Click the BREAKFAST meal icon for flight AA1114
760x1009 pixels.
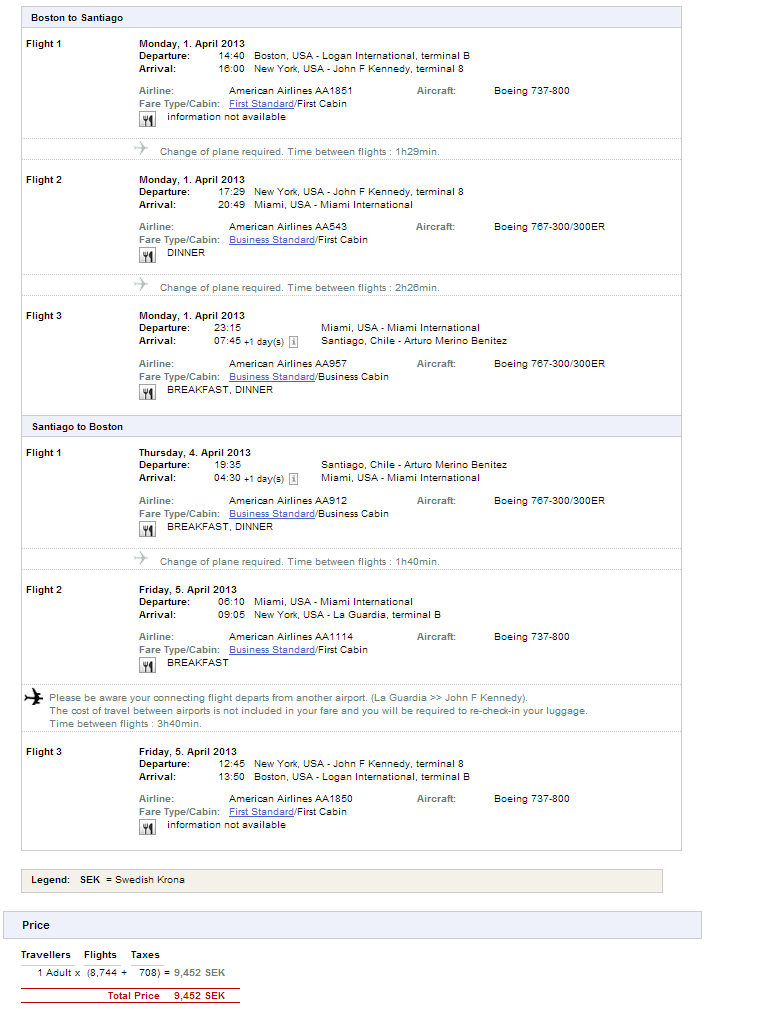pos(147,665)
